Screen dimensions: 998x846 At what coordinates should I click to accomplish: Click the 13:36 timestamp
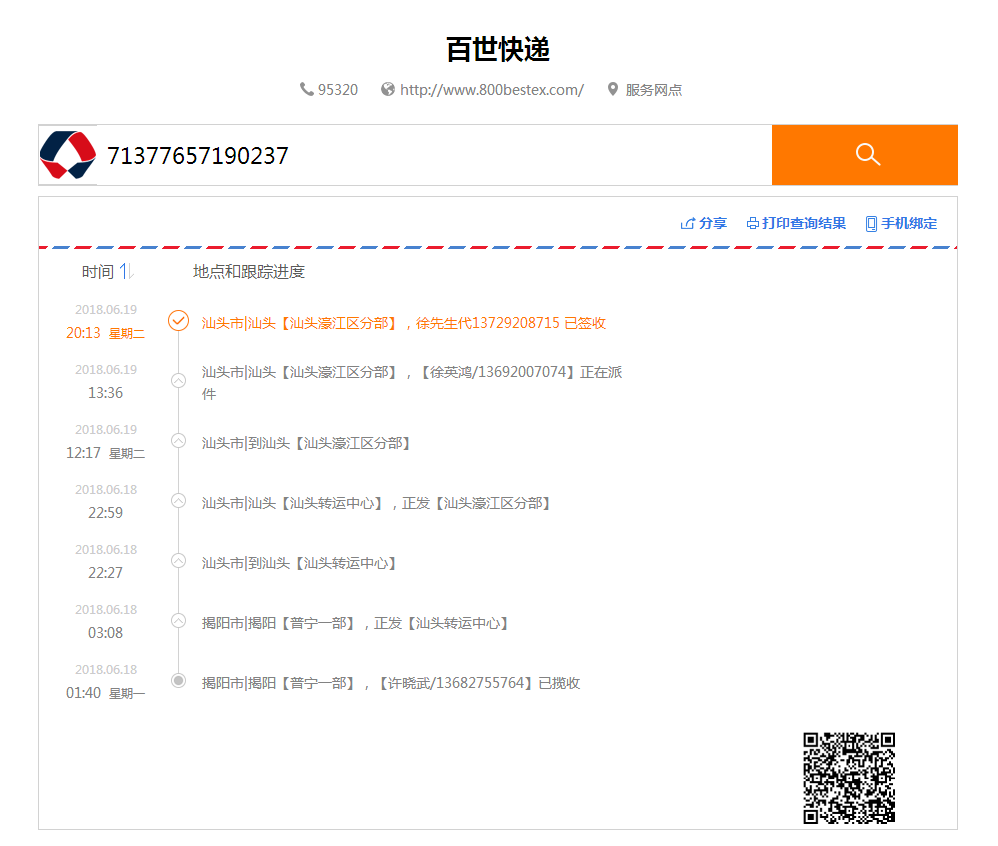point(106,393)
